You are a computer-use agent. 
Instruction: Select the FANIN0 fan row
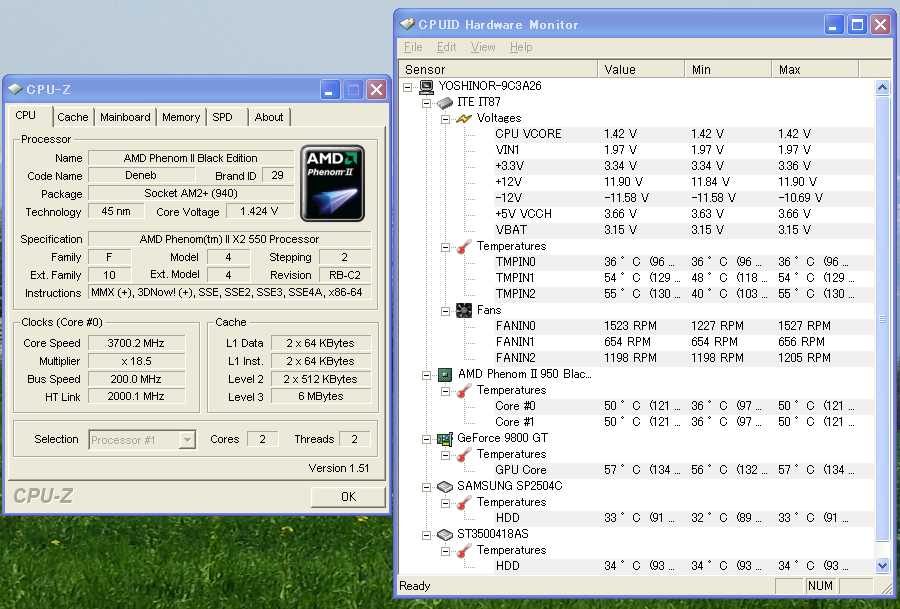pos(683,326)
